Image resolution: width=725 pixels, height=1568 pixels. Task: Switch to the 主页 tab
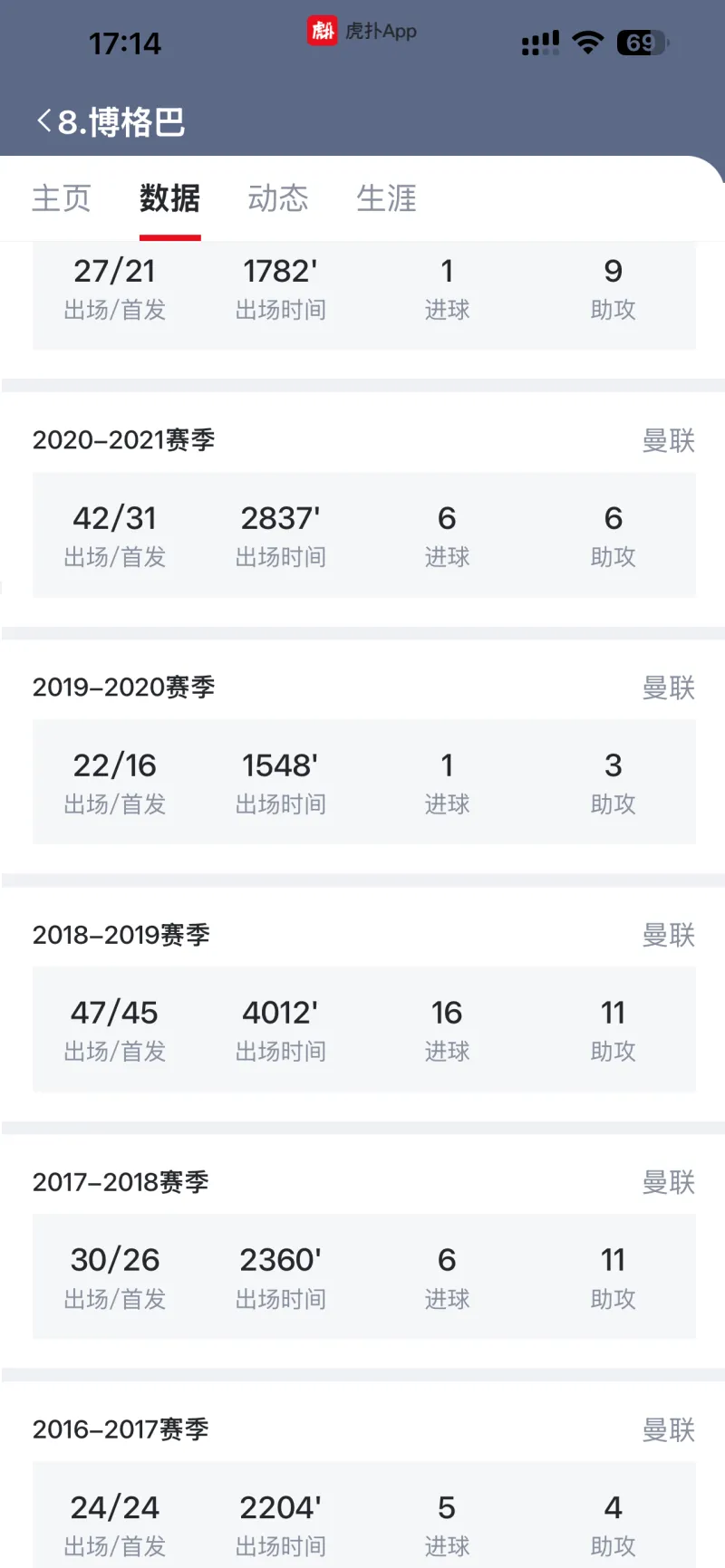pos(62,198)
